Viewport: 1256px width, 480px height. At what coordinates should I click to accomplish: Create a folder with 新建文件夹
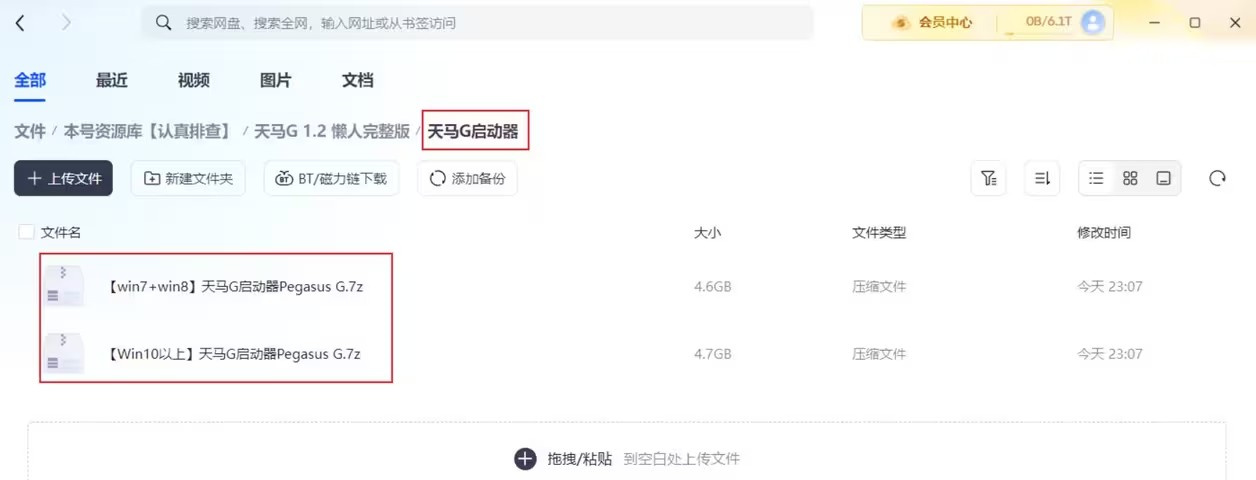(x=188, y=178)
